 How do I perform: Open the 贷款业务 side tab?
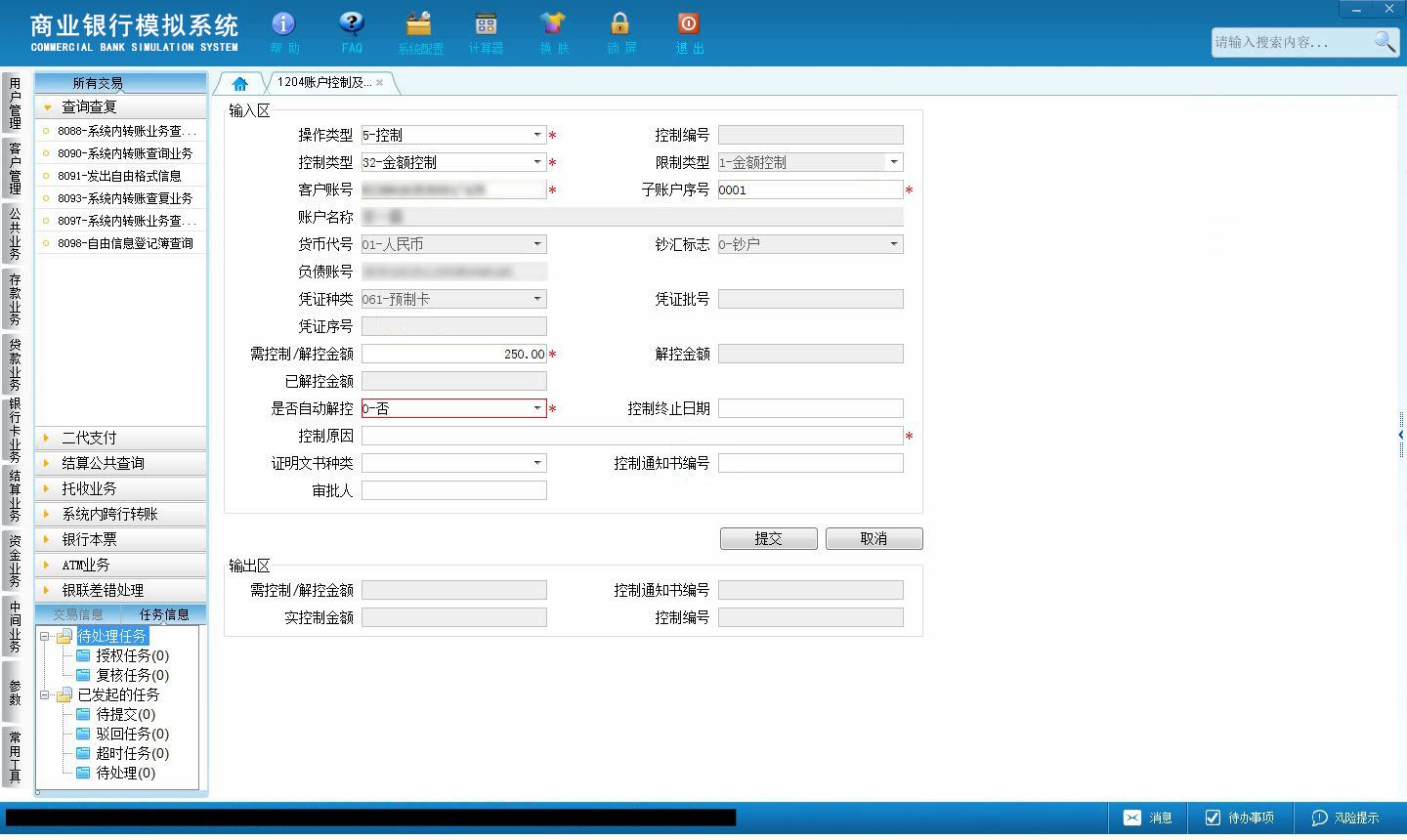tap(15, 363)
